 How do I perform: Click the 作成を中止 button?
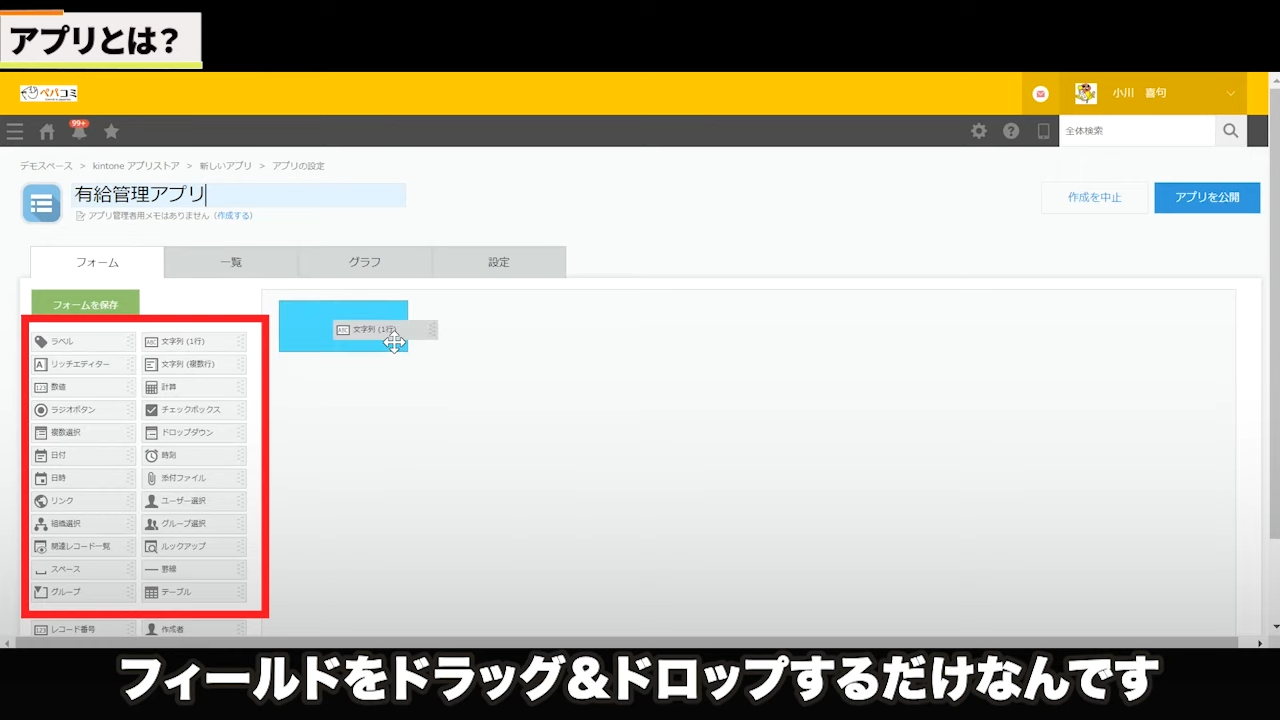[1094, 198]
